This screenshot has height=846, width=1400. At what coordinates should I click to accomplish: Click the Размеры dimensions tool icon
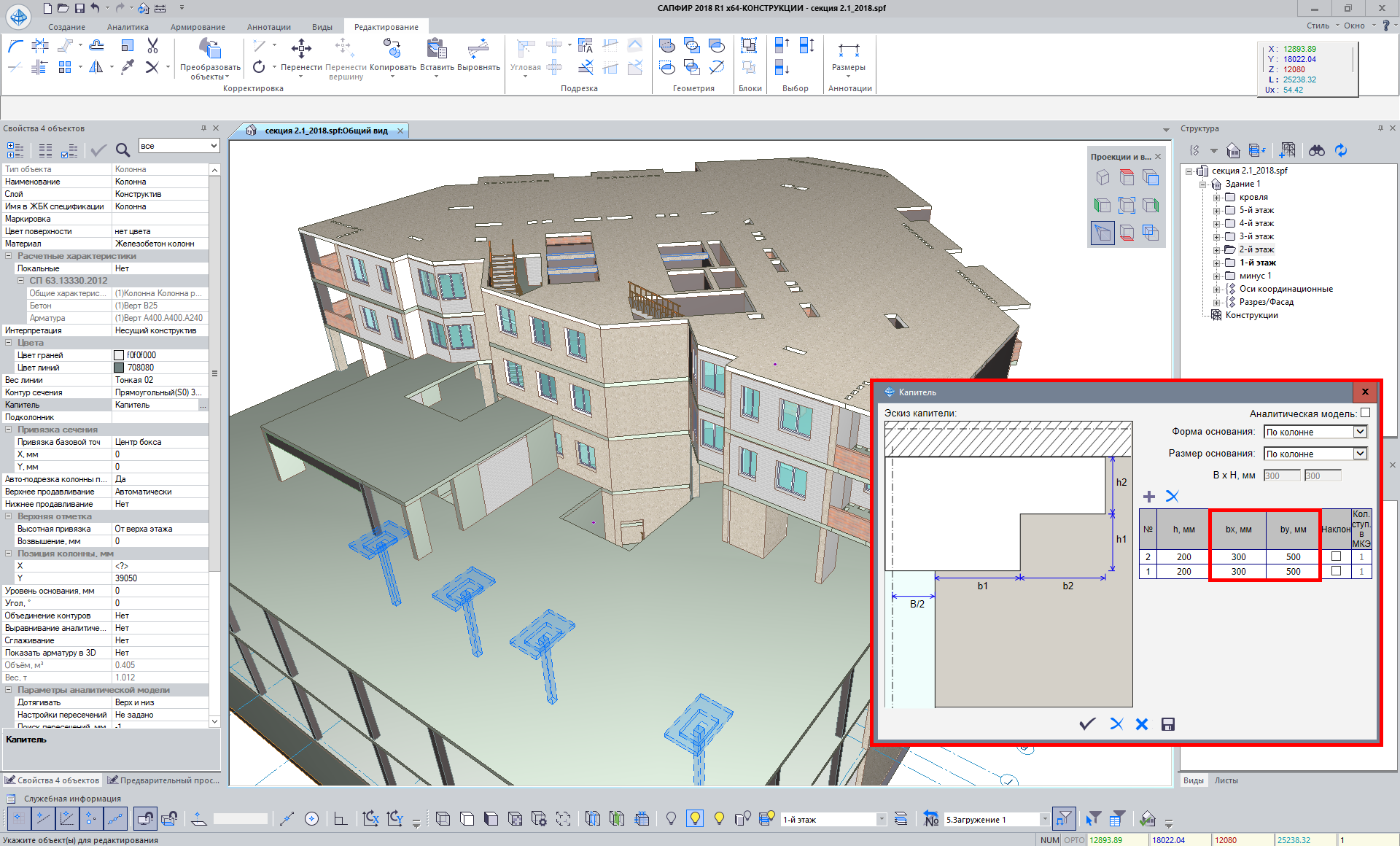849,50
